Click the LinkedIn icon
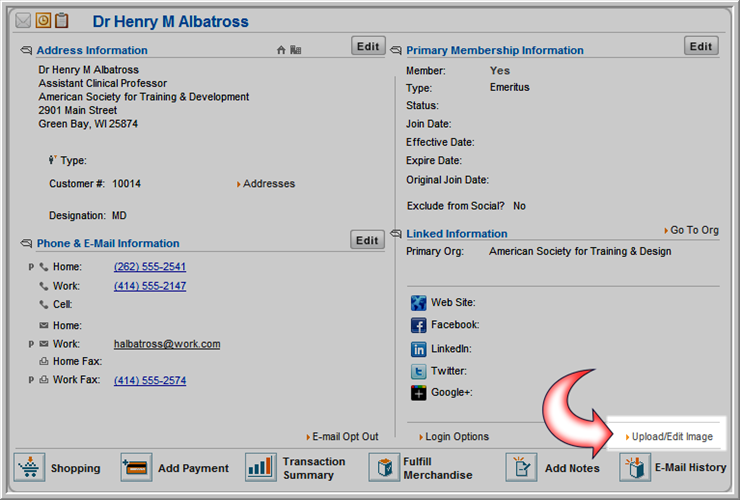 pyautogui.click(x=418, y=349)
